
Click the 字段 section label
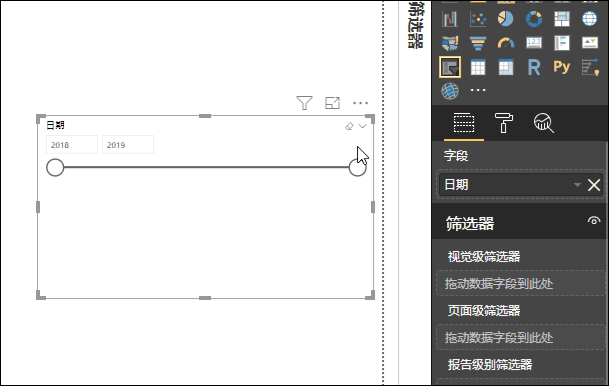click(x=456, y=156)
